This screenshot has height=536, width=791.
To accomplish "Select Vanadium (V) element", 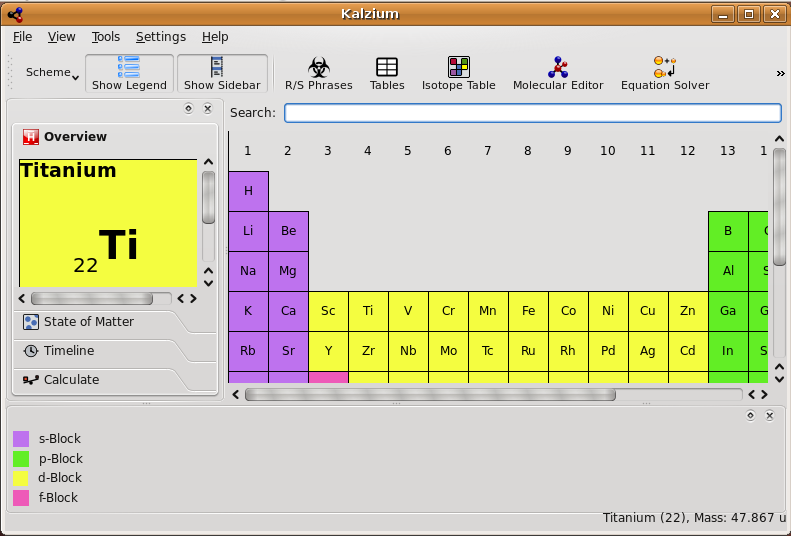I will tap(408, 311).
